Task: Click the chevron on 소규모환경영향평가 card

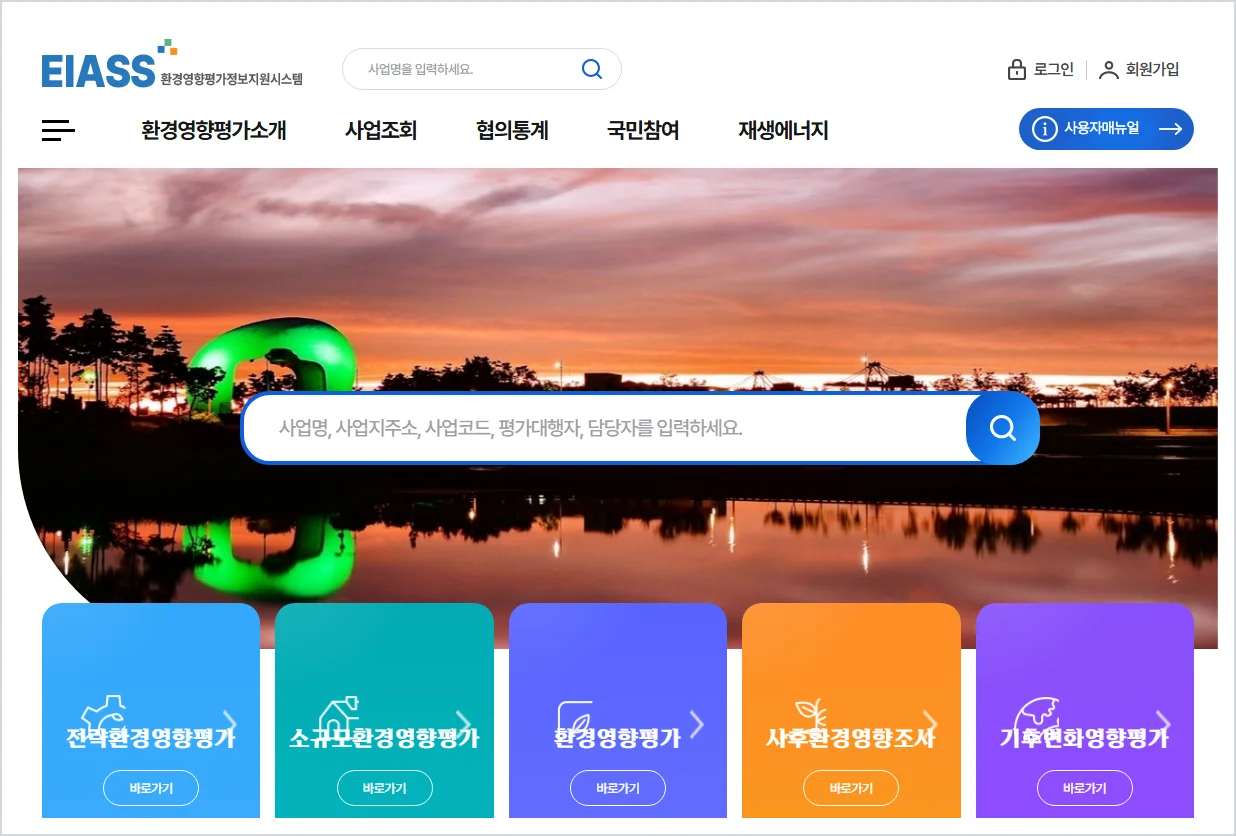Action: coord(464,724)
